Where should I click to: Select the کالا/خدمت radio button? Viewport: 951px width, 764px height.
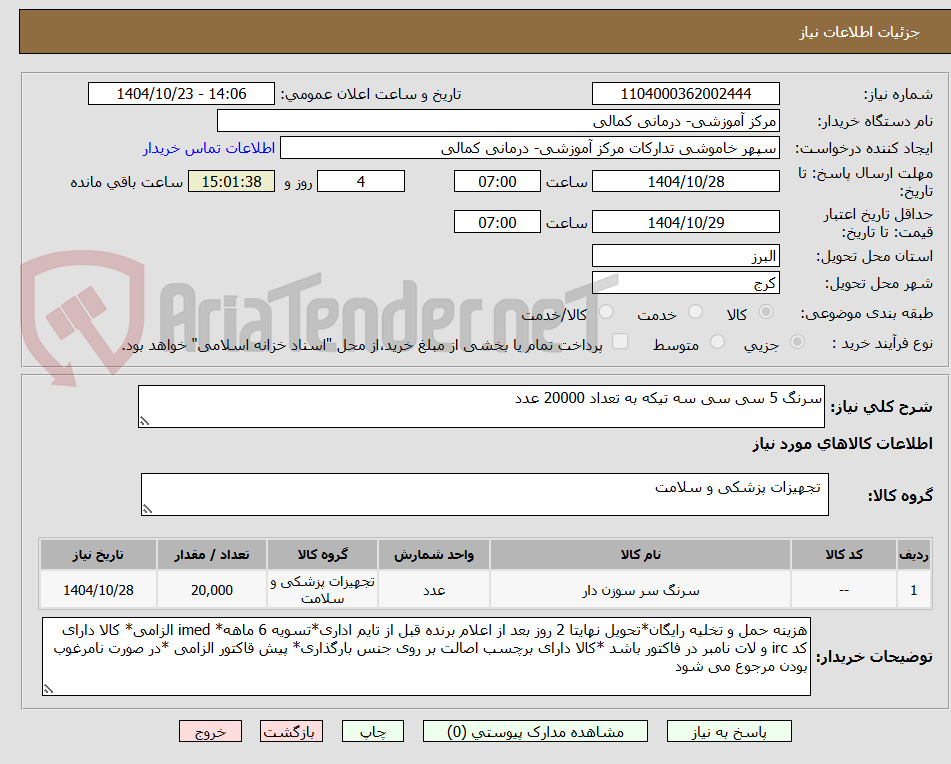pyautogui.click(x=606, y=312)
